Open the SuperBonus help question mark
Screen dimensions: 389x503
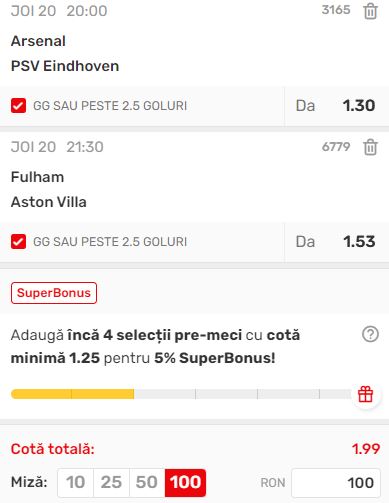370,334
